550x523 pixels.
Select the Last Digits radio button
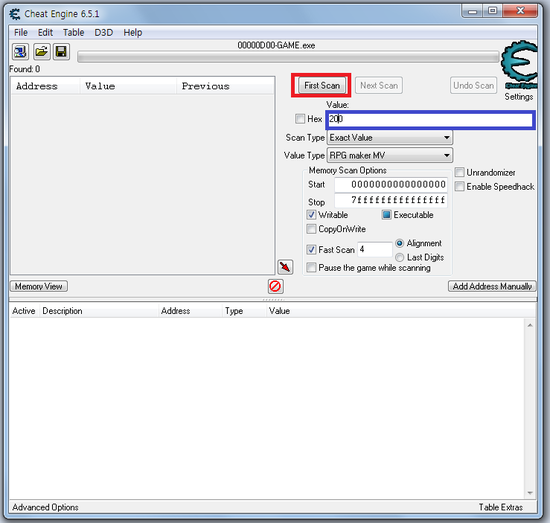pyautogui.click(x=400, y=257)
